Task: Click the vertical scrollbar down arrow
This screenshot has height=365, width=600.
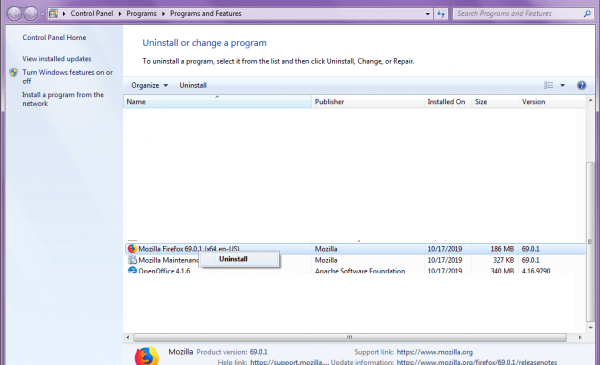Action: tap(590, 328)
